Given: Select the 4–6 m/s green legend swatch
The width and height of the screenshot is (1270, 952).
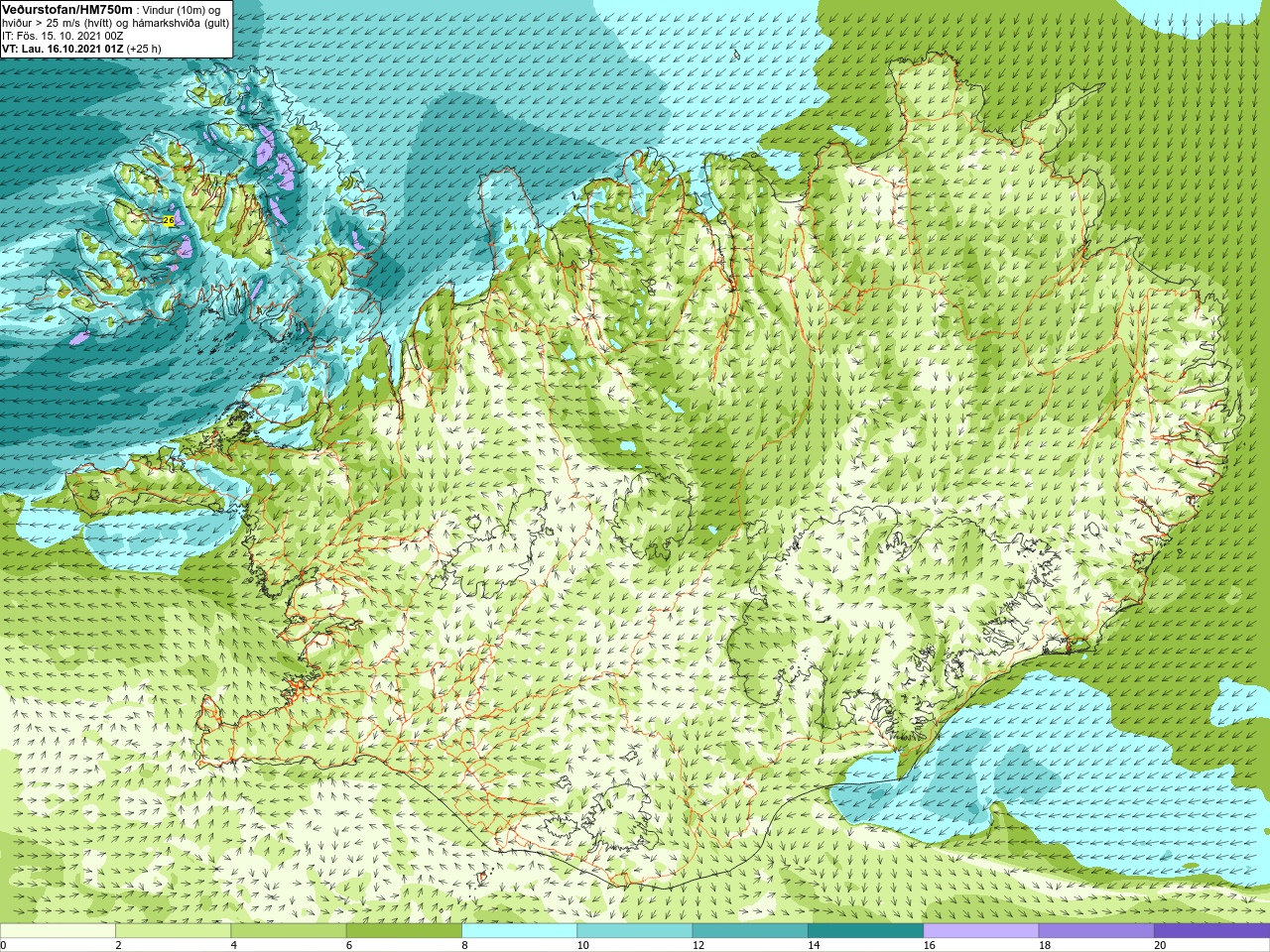Looking at the screenshot, I should [289, 931].
